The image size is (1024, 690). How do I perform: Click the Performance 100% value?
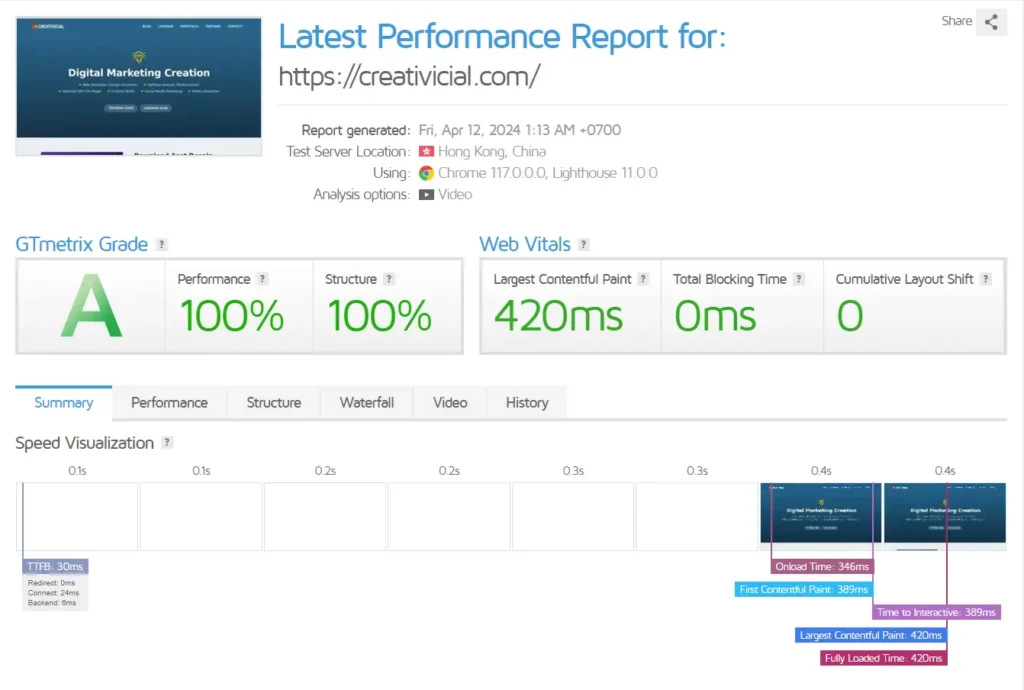(x=231, y=316)
